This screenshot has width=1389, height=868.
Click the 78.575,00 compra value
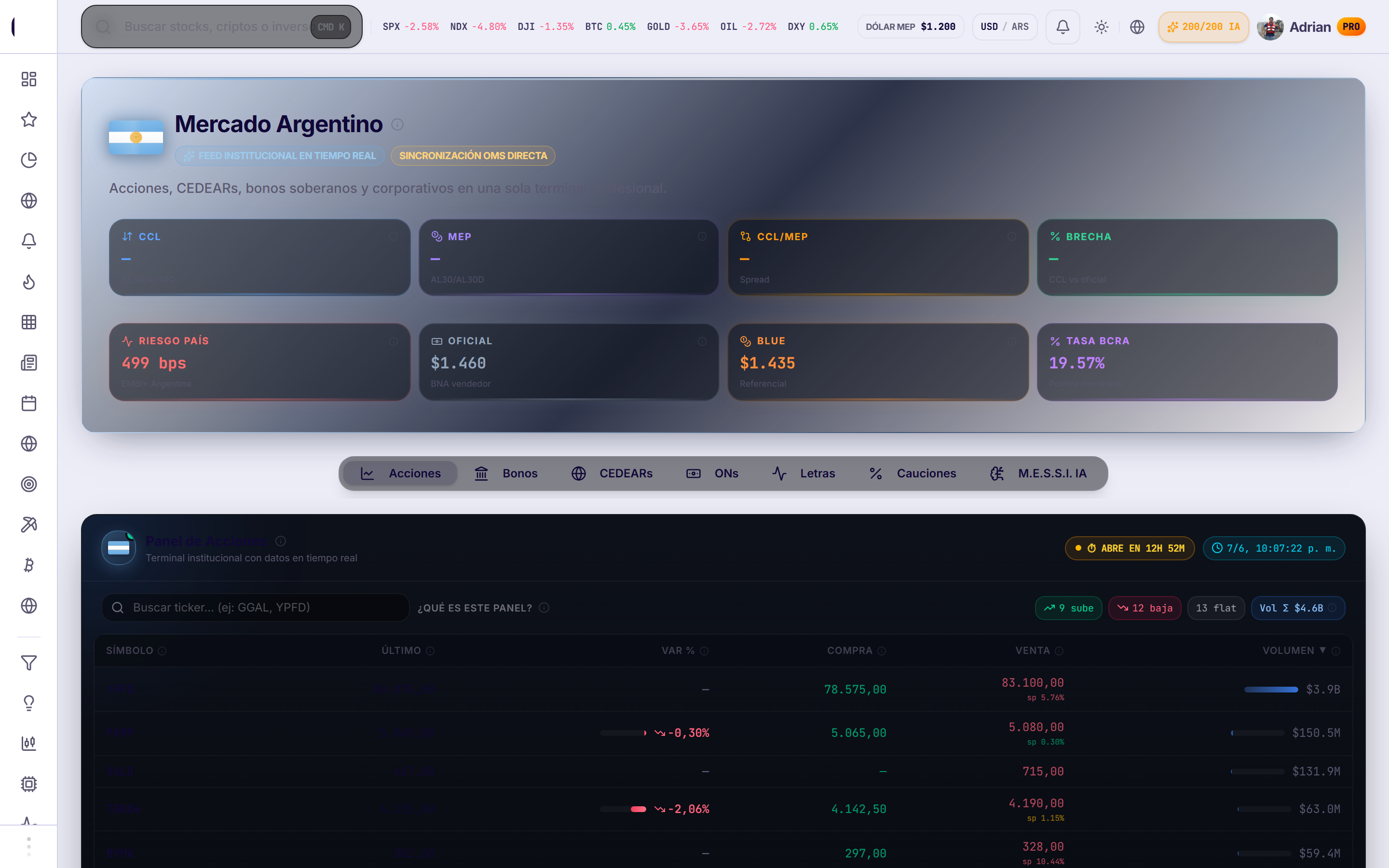(x=855, y=690)
